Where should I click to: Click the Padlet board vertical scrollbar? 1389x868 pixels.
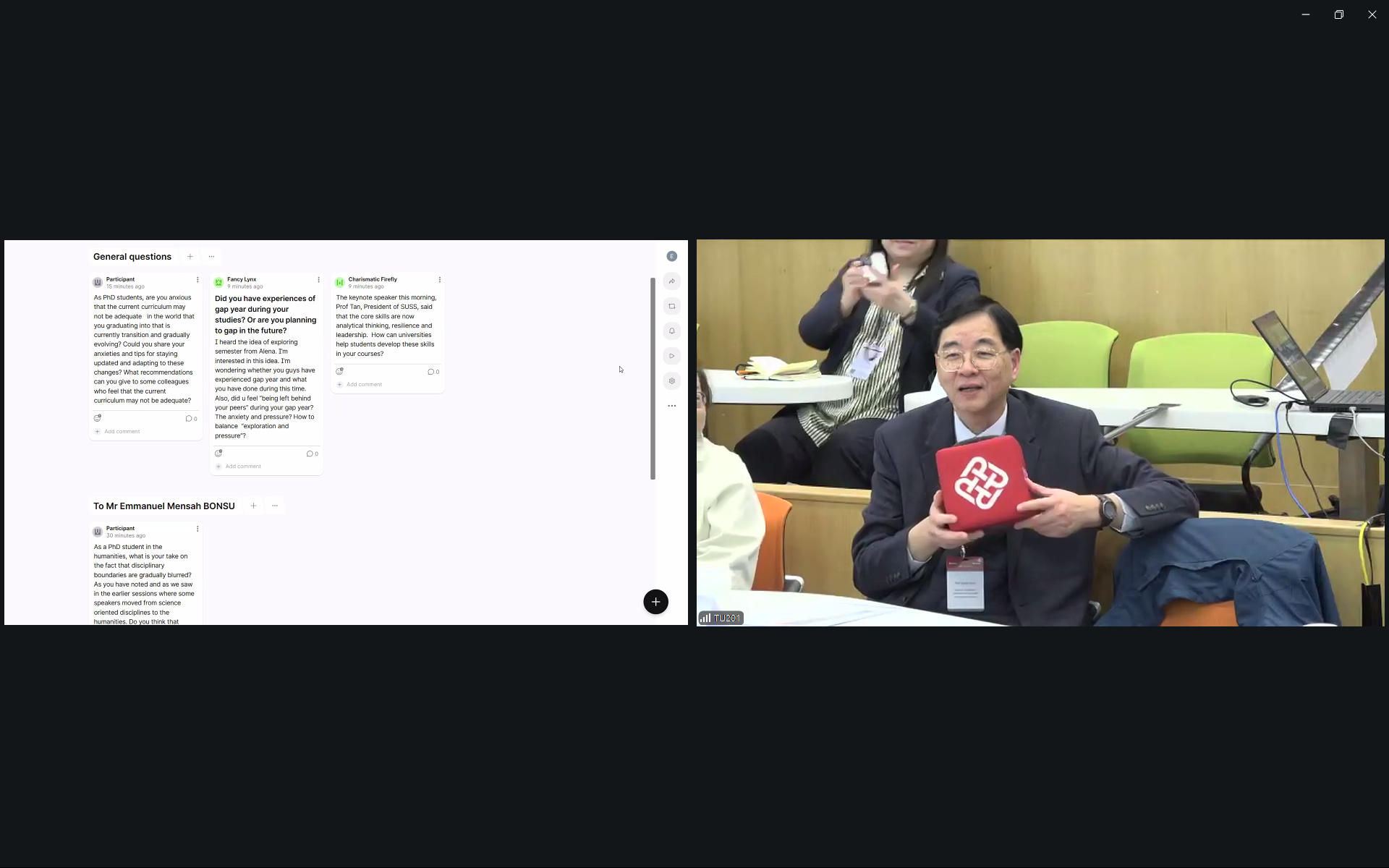[x=653, y=378]
